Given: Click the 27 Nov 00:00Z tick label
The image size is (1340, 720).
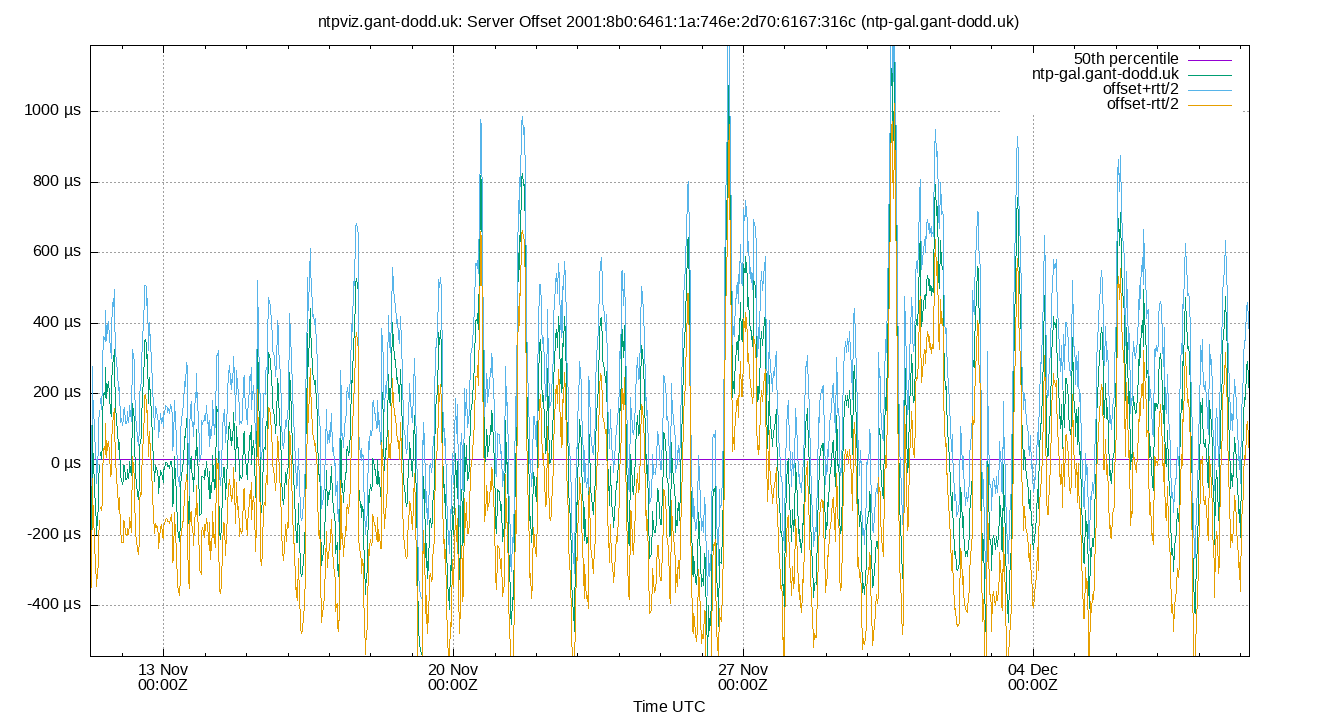Looking at the screenshot, I should [743, 675].
